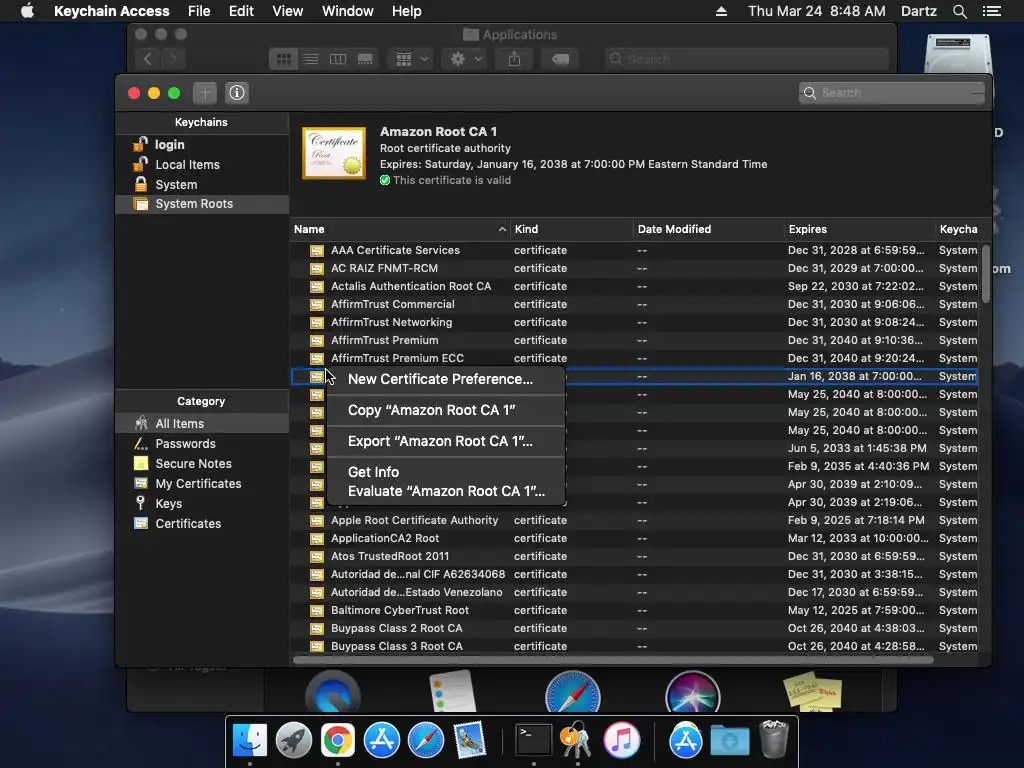Choose Get Info in context menu
Image resolution: width=1024 pixels, height=768 pixels.
point(445,472)
